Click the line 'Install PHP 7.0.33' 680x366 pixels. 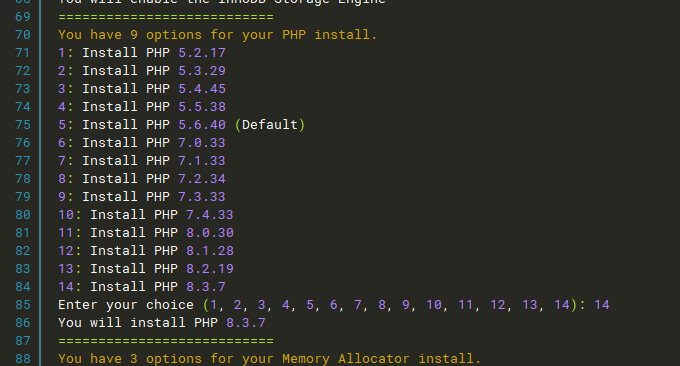[x=154, y=143]
